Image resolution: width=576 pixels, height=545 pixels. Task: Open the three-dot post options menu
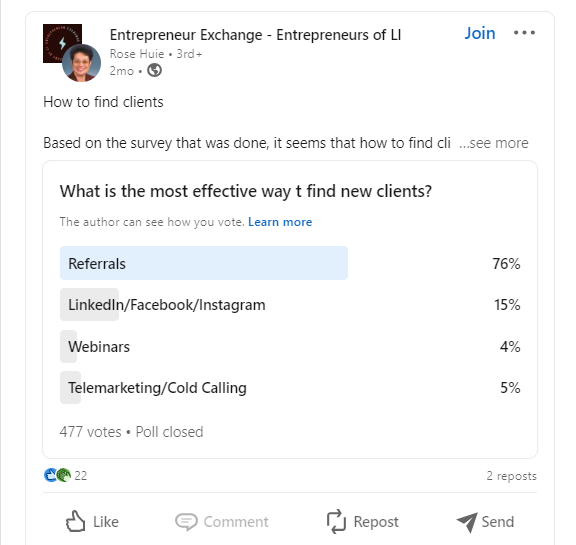(524, 33)
